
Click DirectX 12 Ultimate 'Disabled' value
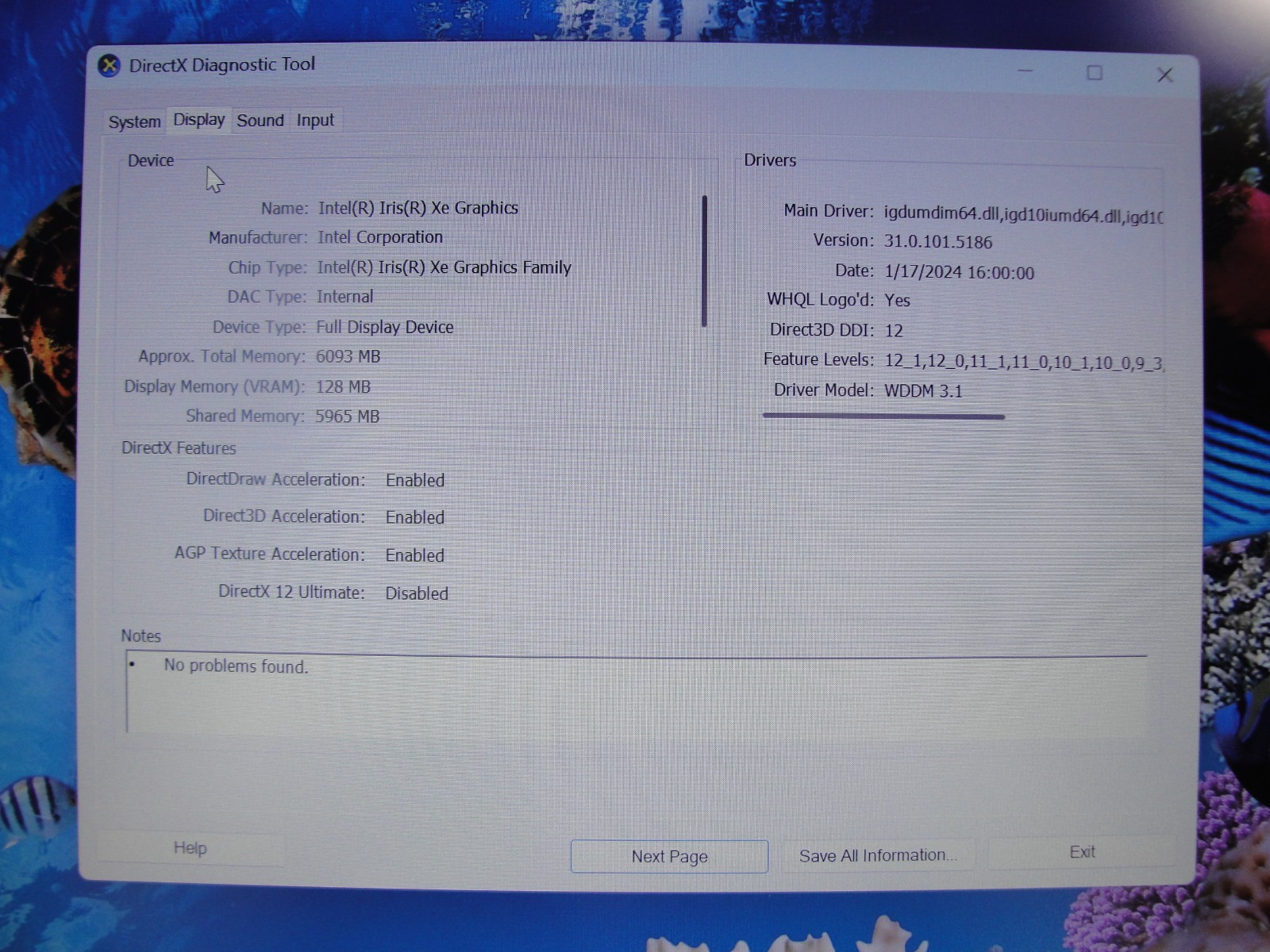417,593
